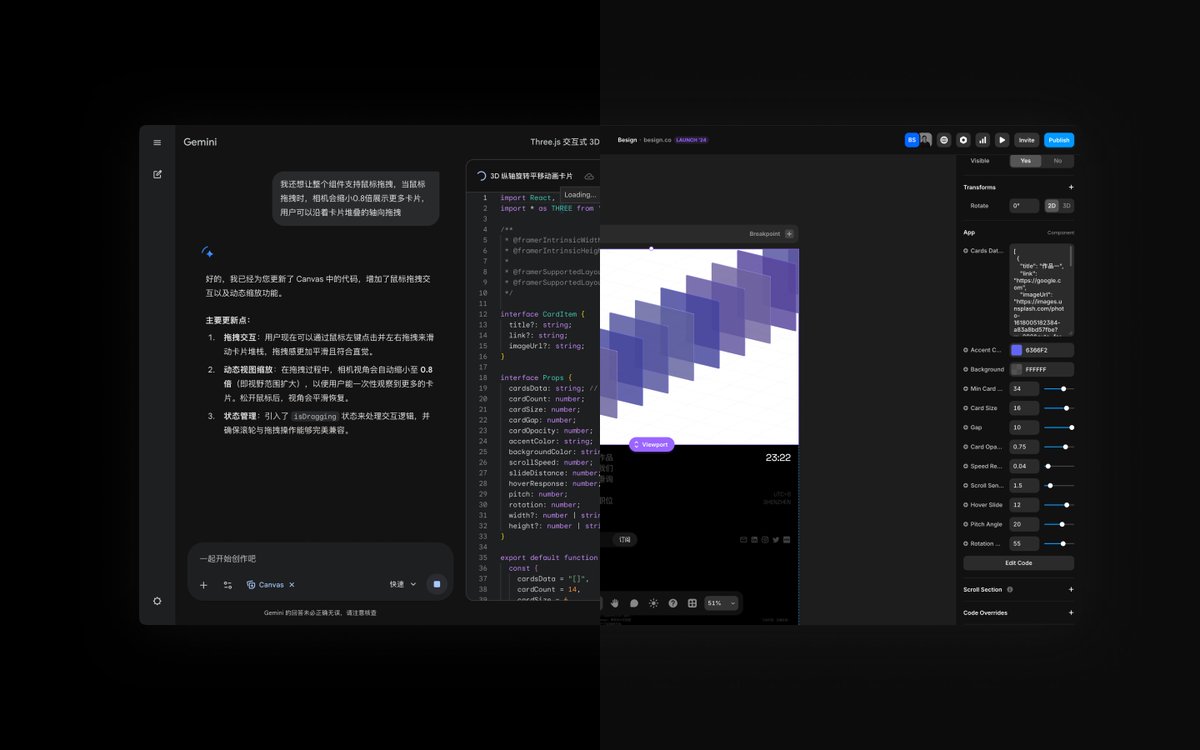The height and width of the screenshot is (750, 1200).
Task: Switch to the 3D 纵轴旋转平移动画卡片 code tab
Action: [x=530, y=175]
